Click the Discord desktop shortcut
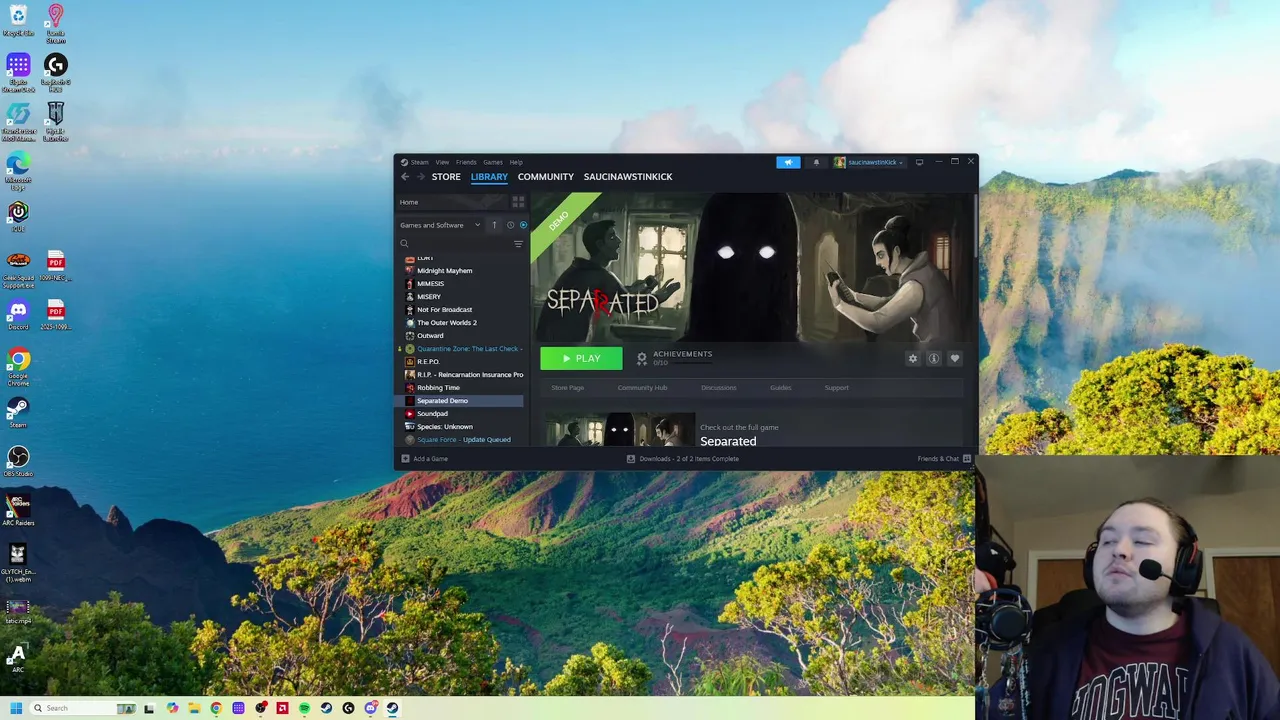The image size is (1280, 720). [x=18, y=315]
